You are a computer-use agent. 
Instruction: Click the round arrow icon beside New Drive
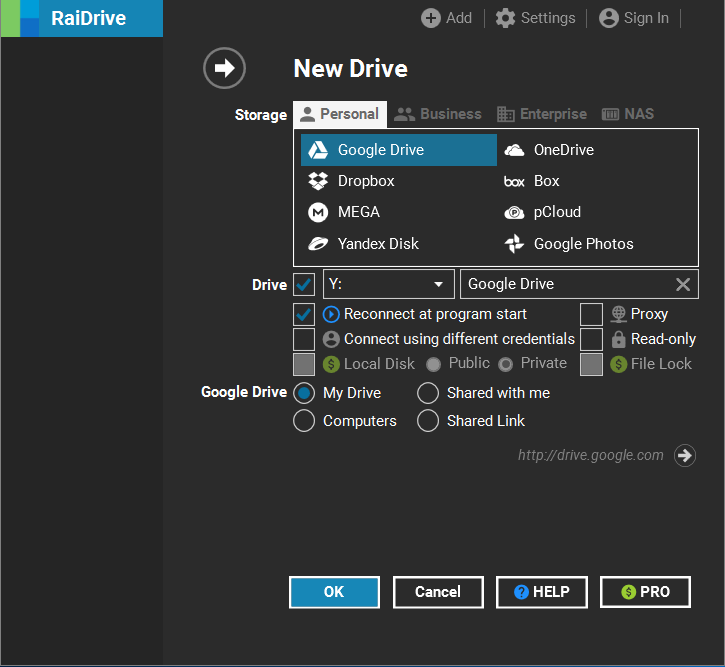pos(224,68)
